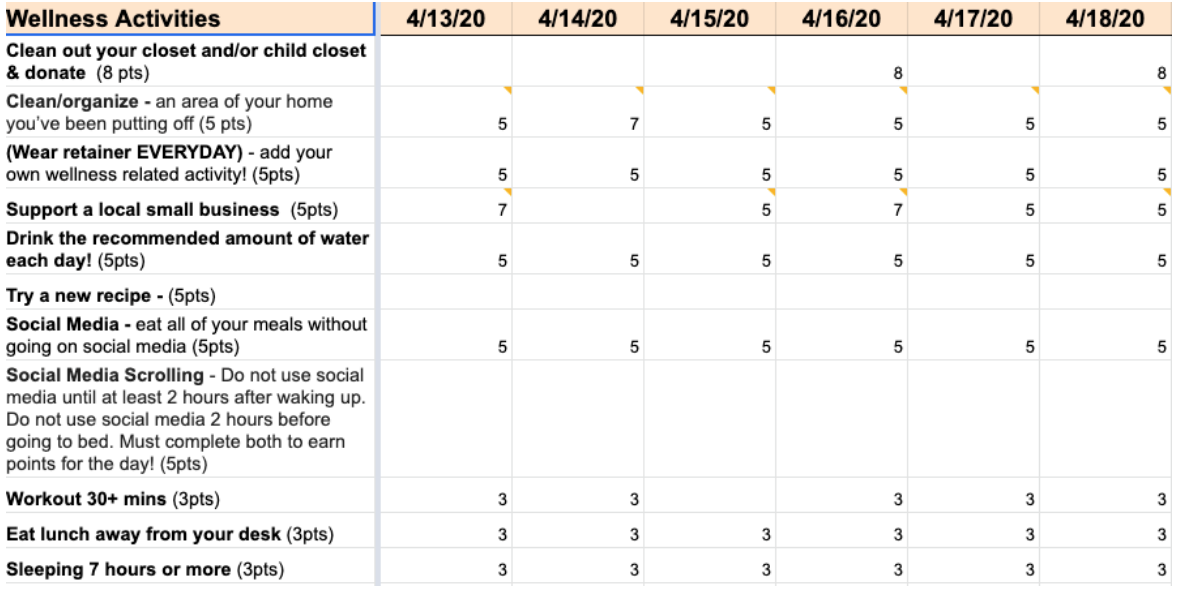
Task: Click the empty Support local business cell for 4/14/20
Action: [x=578, y=206]
